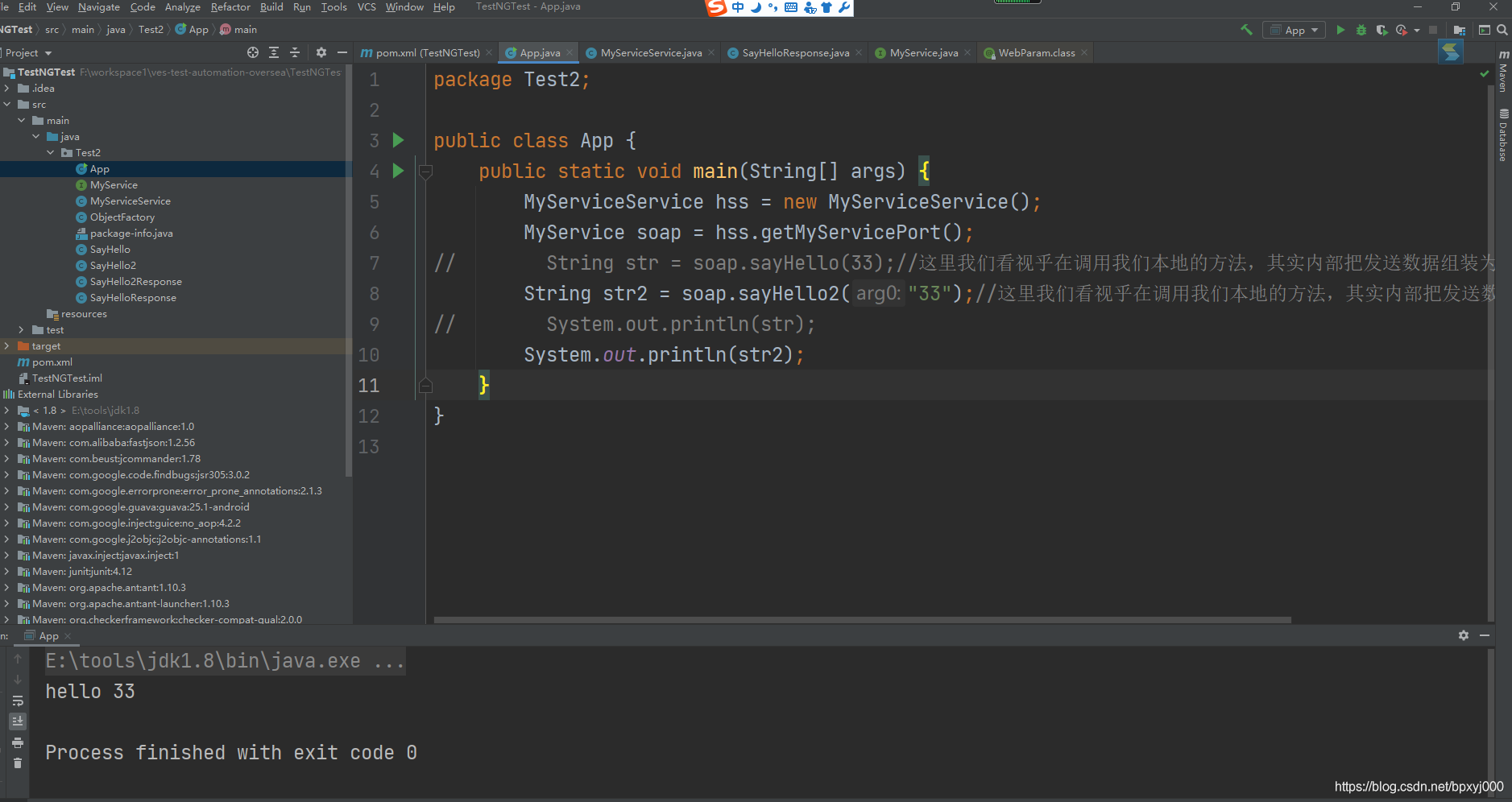The width and height of the screenshot is (1512, 802).
Task: Click the Run with profiler clock icon
Action: coord(1402,30)
